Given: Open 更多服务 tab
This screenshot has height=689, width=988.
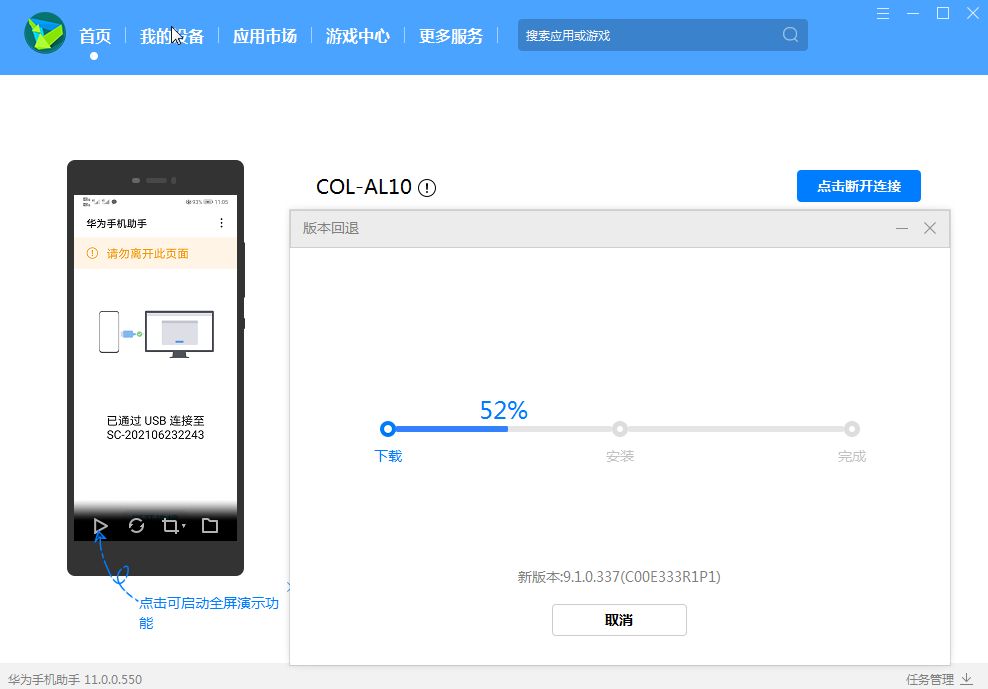Looking at the screenshot, I should tap(451, 36).
